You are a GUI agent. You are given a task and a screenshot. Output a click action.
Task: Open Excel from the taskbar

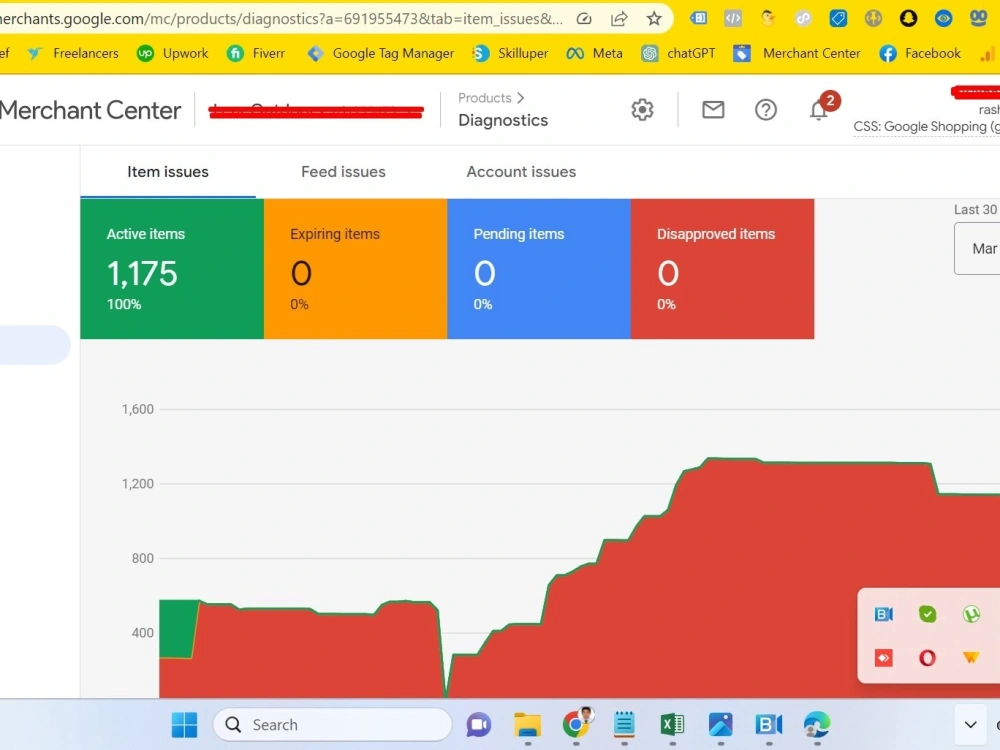pyautogui.click(x=672, y=724)
